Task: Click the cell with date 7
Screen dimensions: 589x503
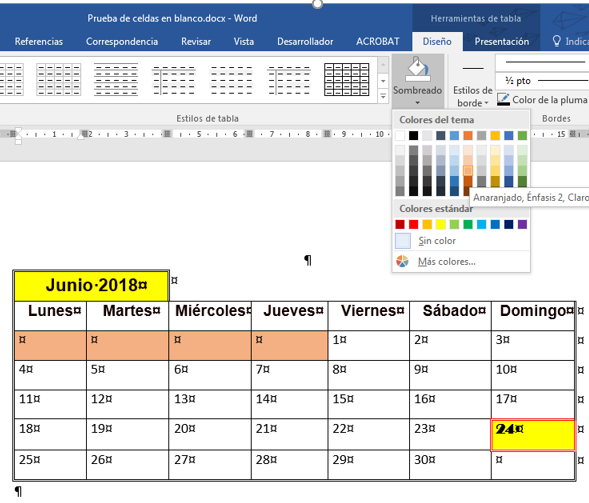Action: 290,375
